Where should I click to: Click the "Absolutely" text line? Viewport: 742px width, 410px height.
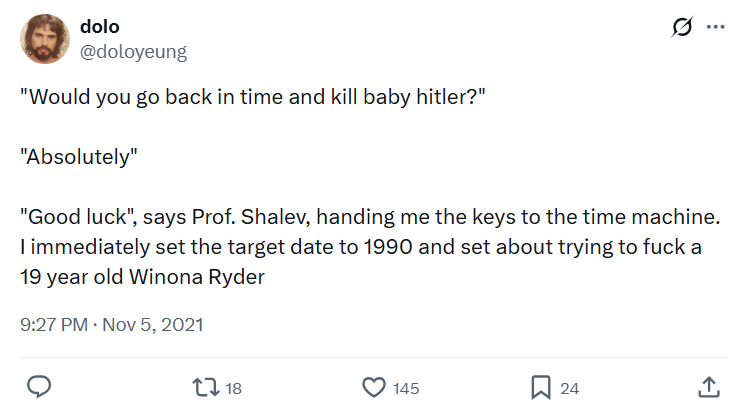(x=79, y=157)
